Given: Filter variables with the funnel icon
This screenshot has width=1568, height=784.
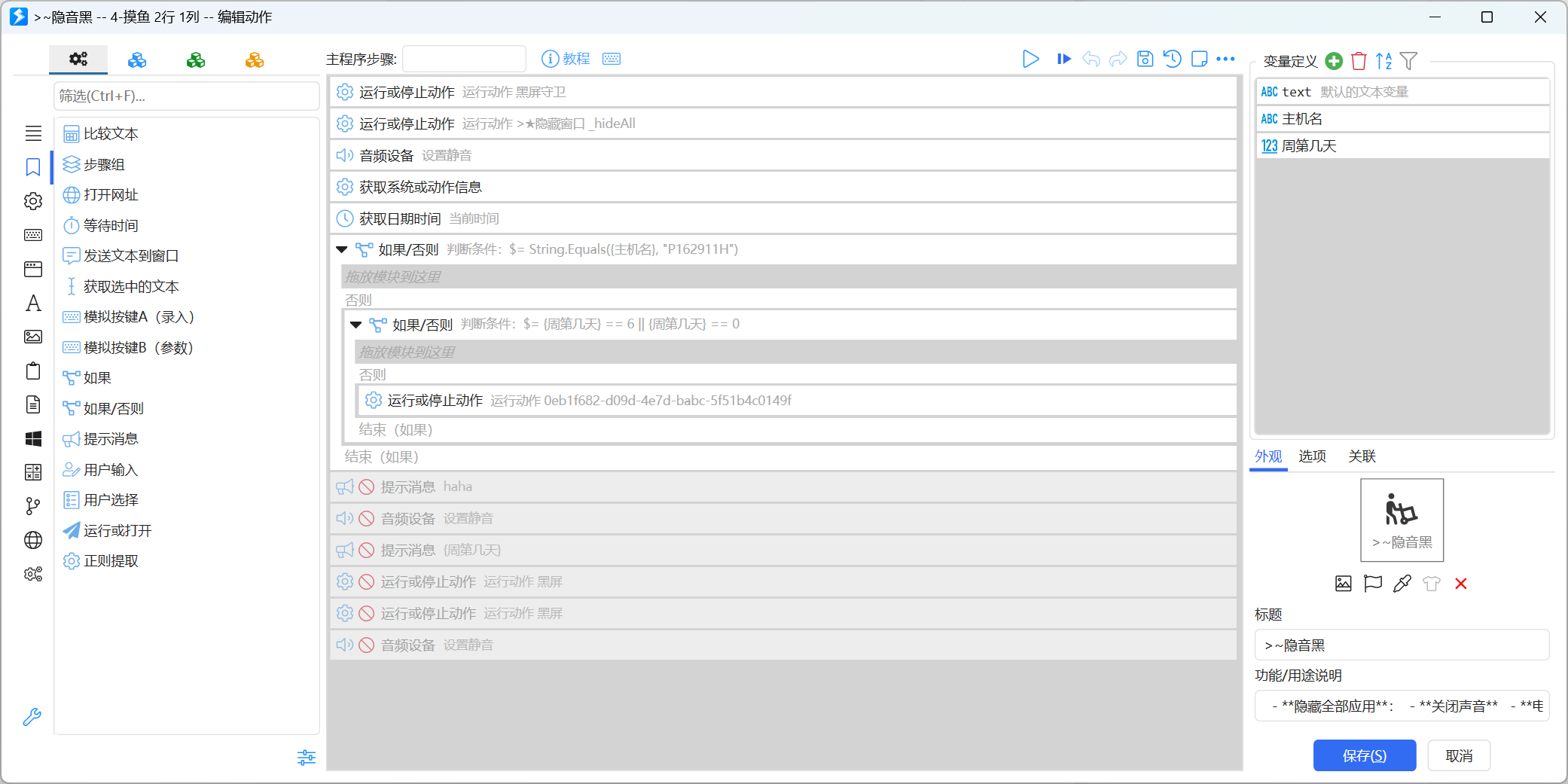Looking at the screenshot, I should [x=1408, y=61].
